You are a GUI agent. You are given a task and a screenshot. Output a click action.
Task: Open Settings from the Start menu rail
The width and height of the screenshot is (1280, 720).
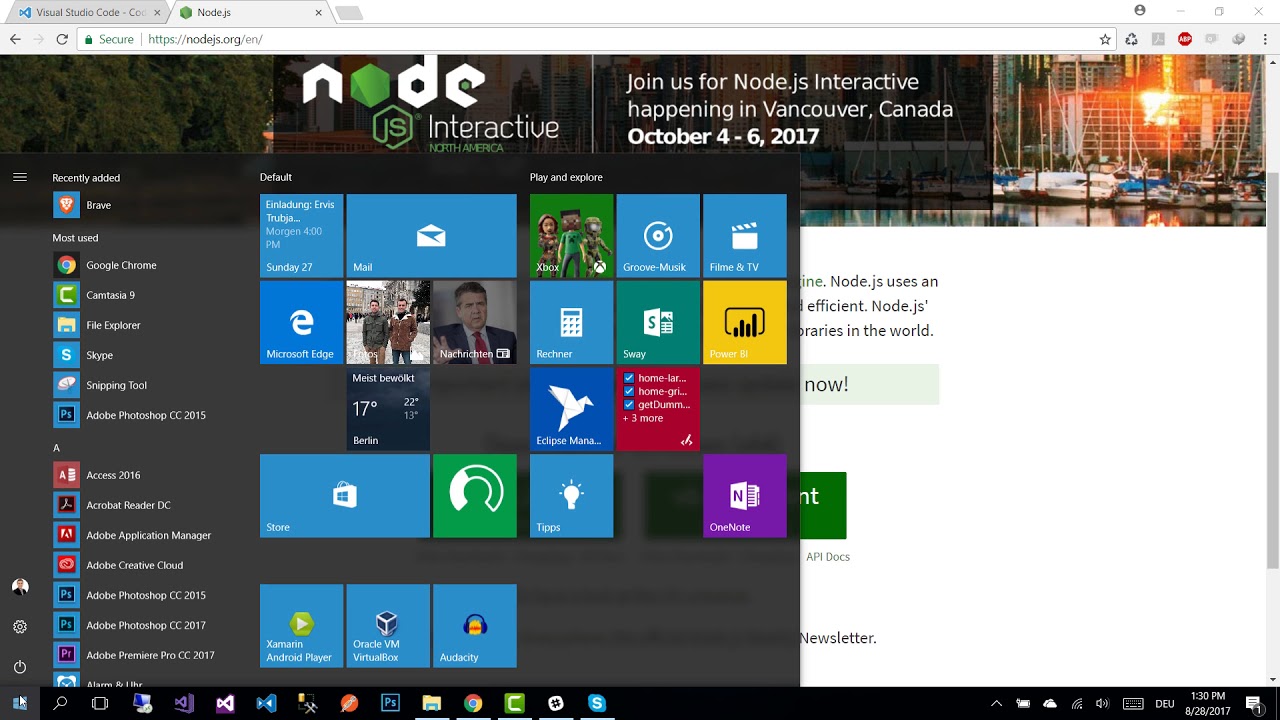(x=20, y=627)
